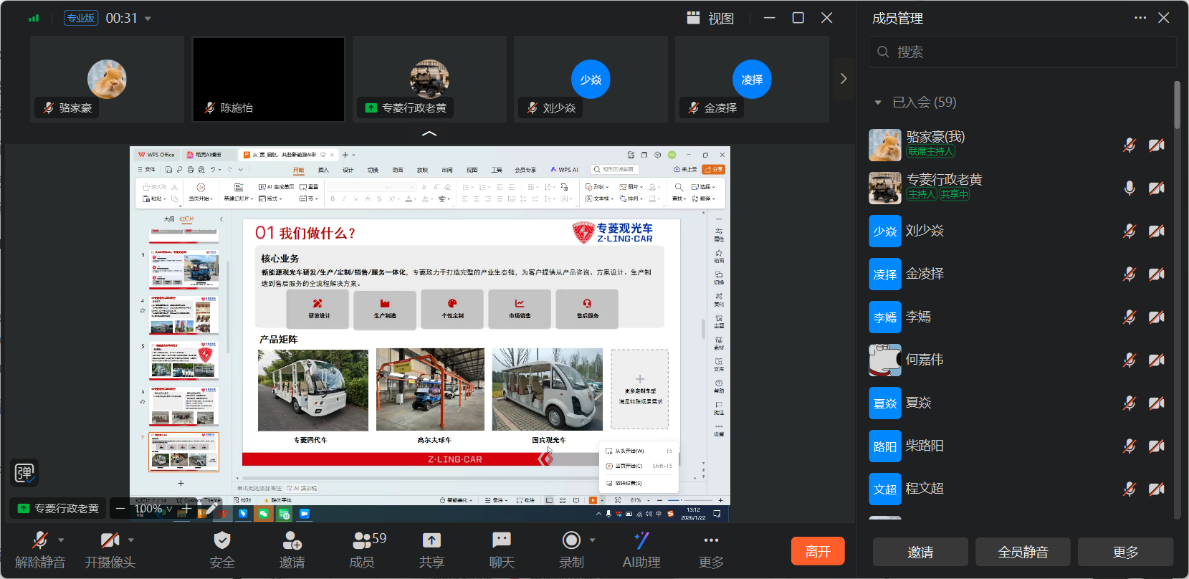Open the annotation pencil tool

212,509
